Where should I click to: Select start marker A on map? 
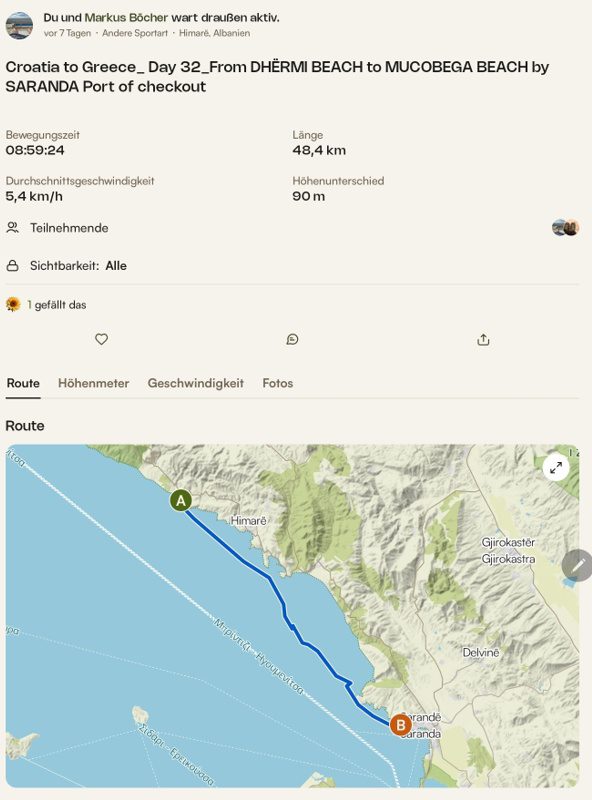181,501
